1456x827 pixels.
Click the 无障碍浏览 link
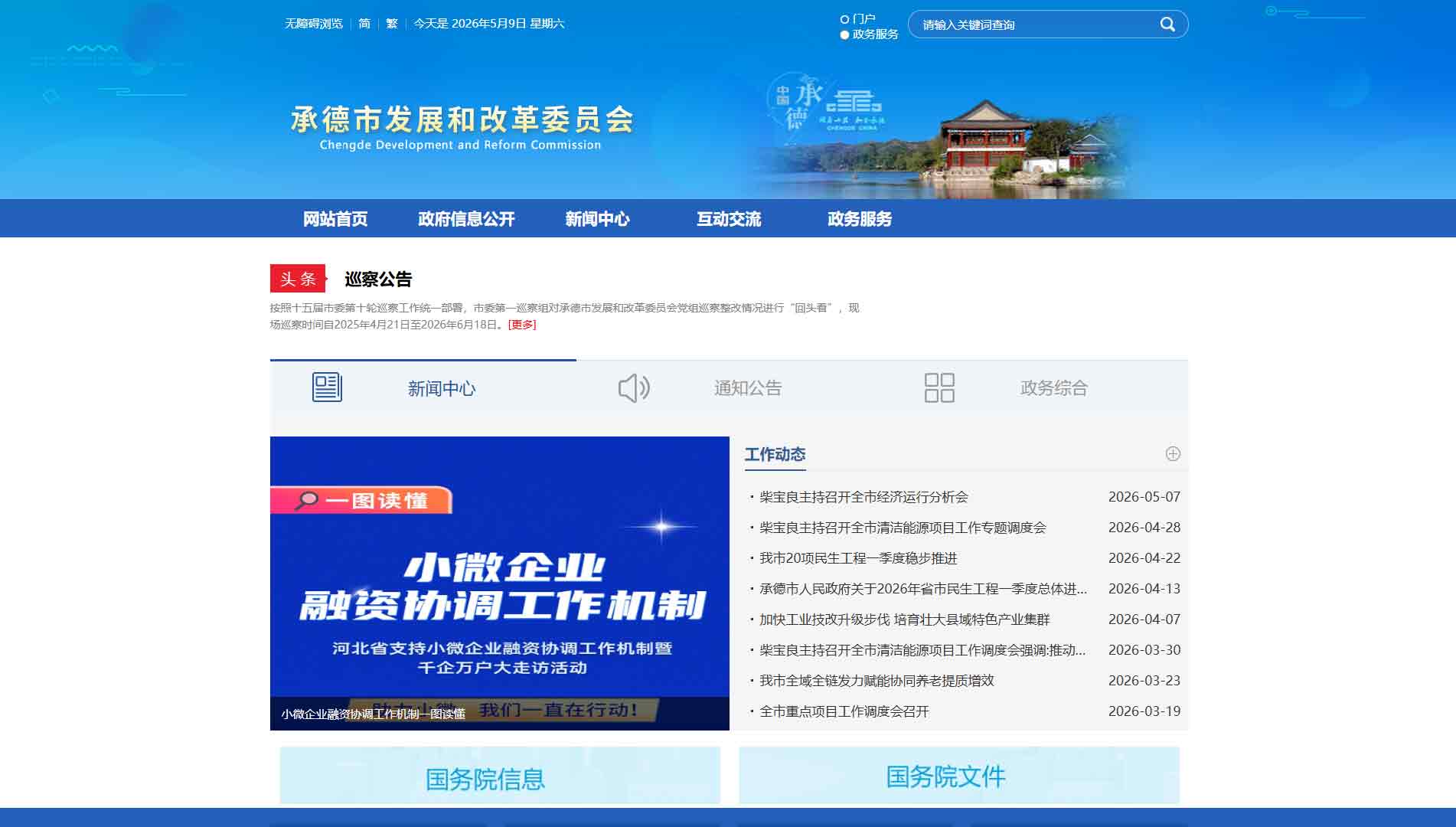click(314, 24)
